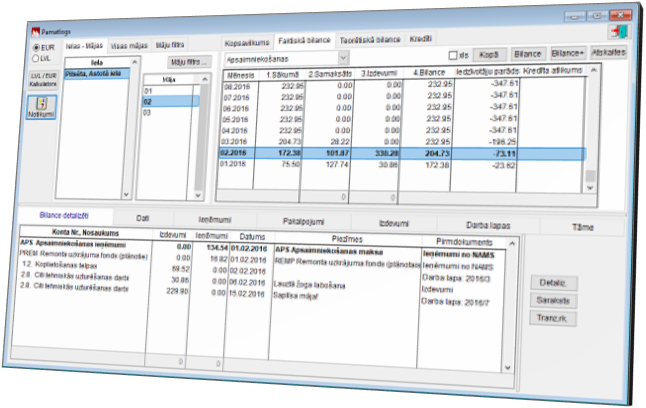This screenshot has width=646, height=408.
Task: Select the EUR currency radio button
Action: [x=37, y=47]
